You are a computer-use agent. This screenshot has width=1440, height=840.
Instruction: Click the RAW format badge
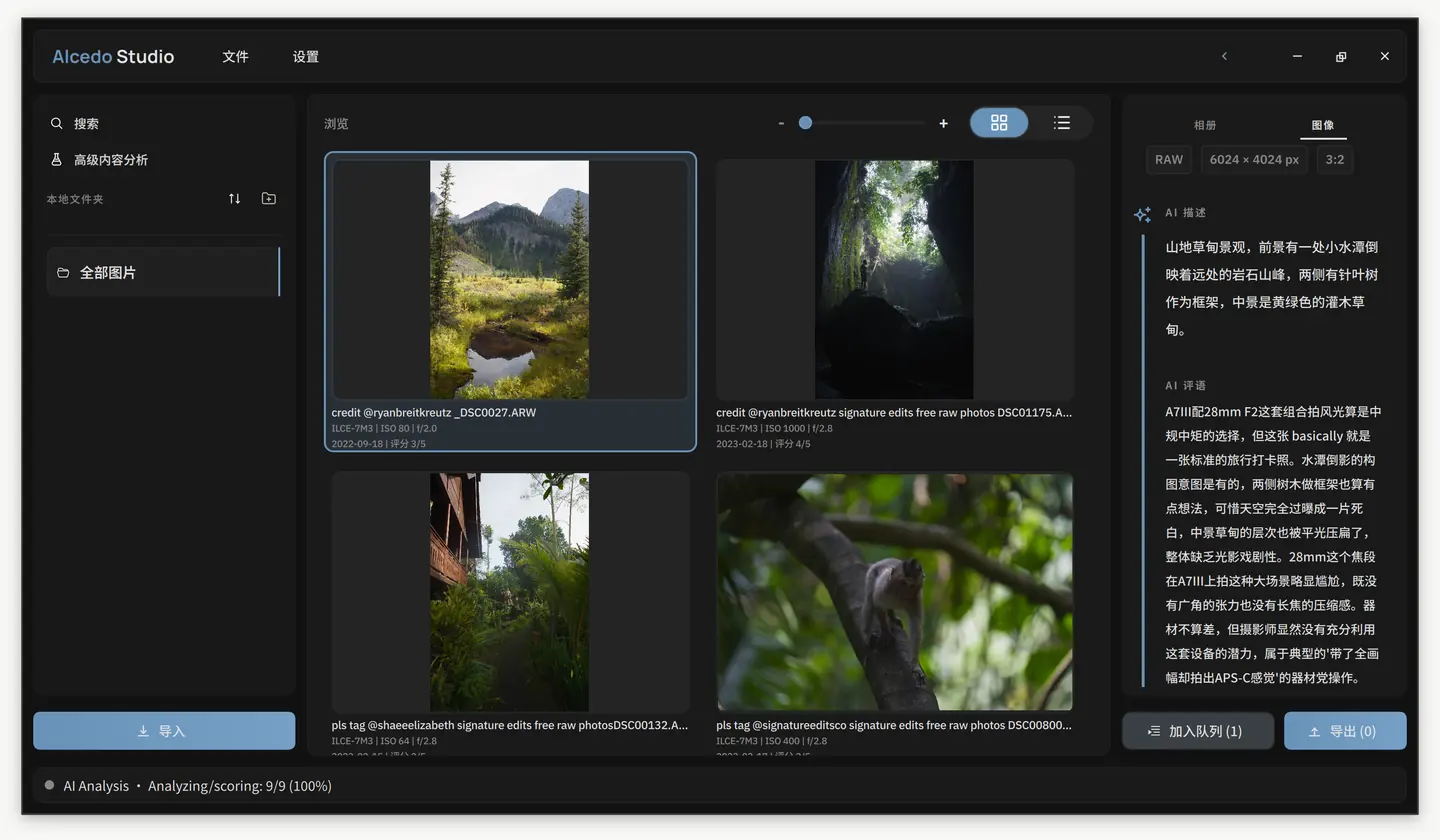pos(1169,160)
